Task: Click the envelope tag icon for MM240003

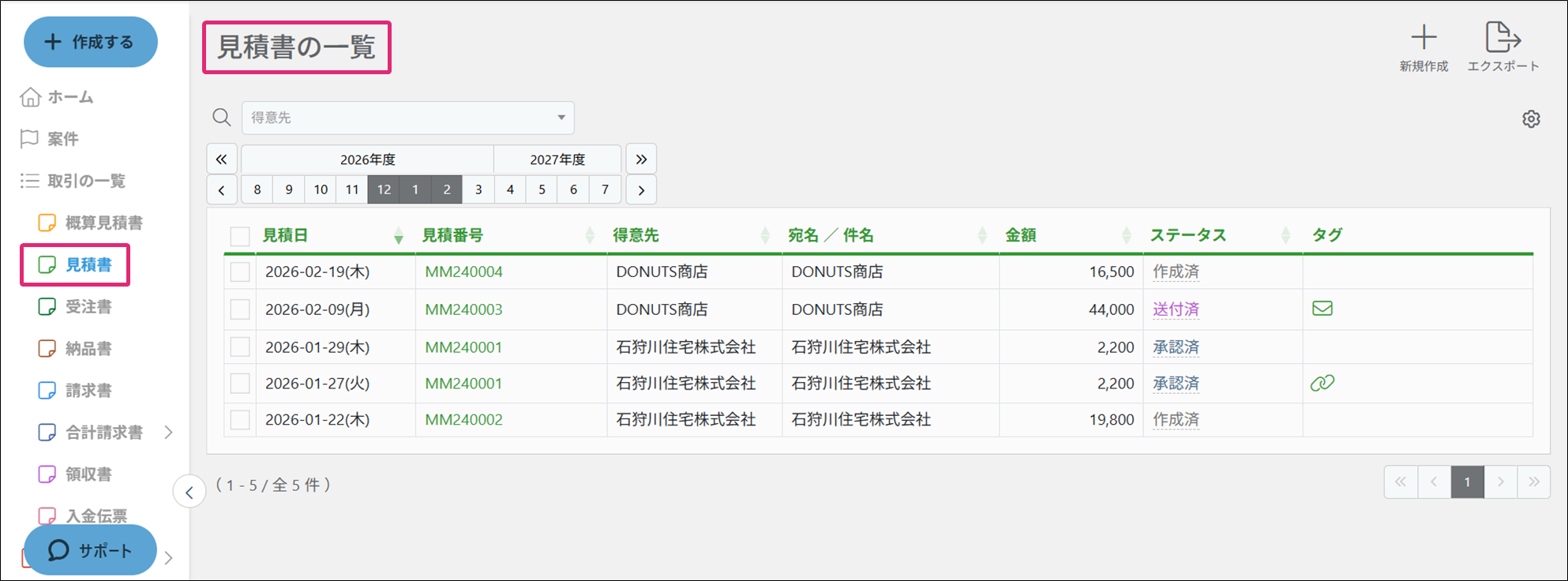Action: (x=1322, y=309)
